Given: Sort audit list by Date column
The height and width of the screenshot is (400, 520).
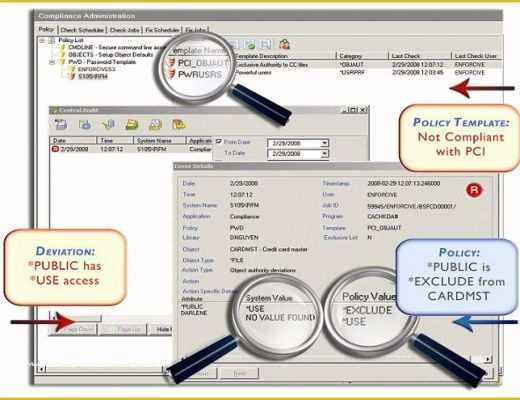Looking at the screenshot, I should [73, 140].
